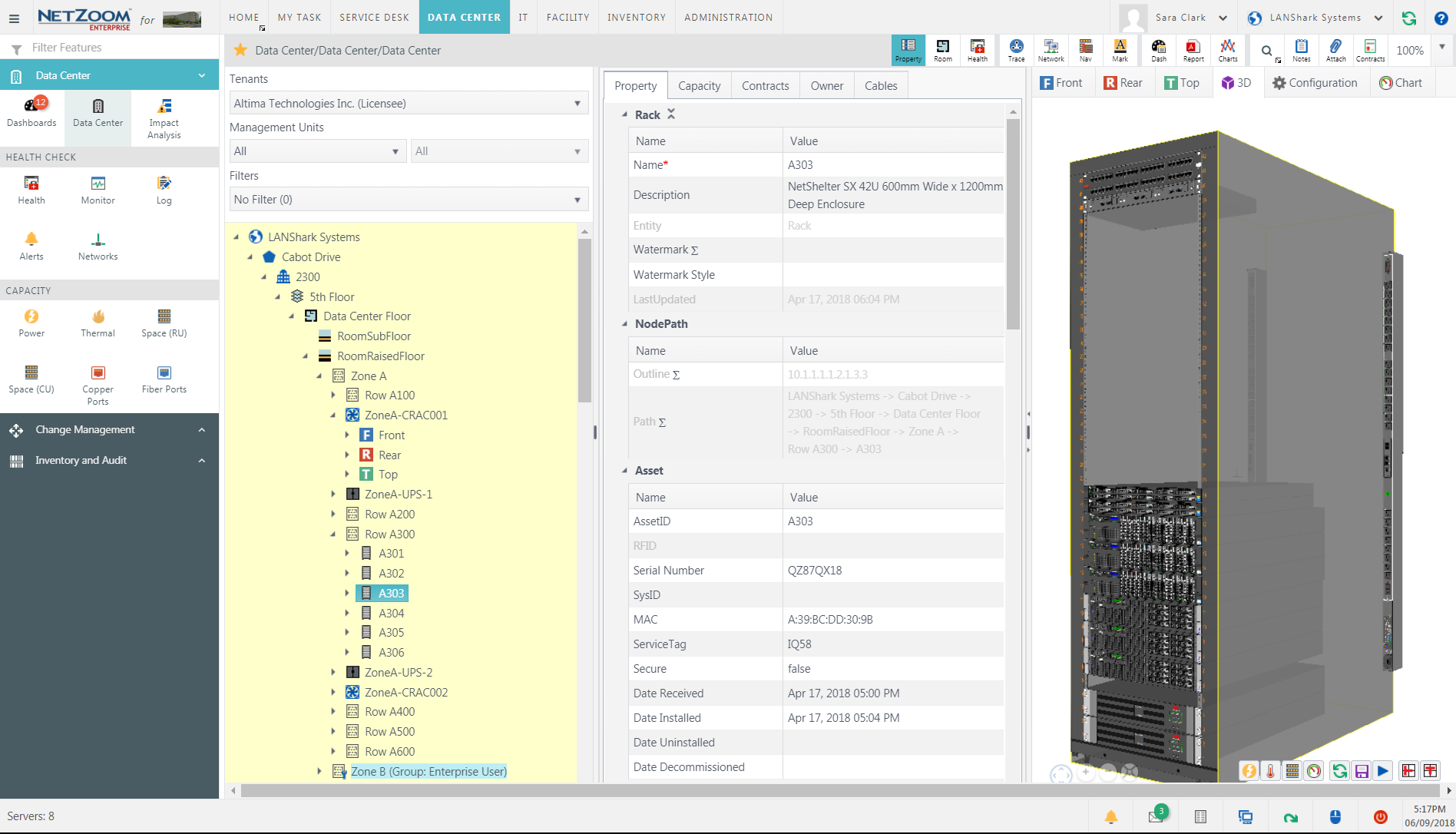Image resolution: width=1456 pixels, height=834 pixels.
Task: Click the red power icon in status bar
Action: [1380, 817]
